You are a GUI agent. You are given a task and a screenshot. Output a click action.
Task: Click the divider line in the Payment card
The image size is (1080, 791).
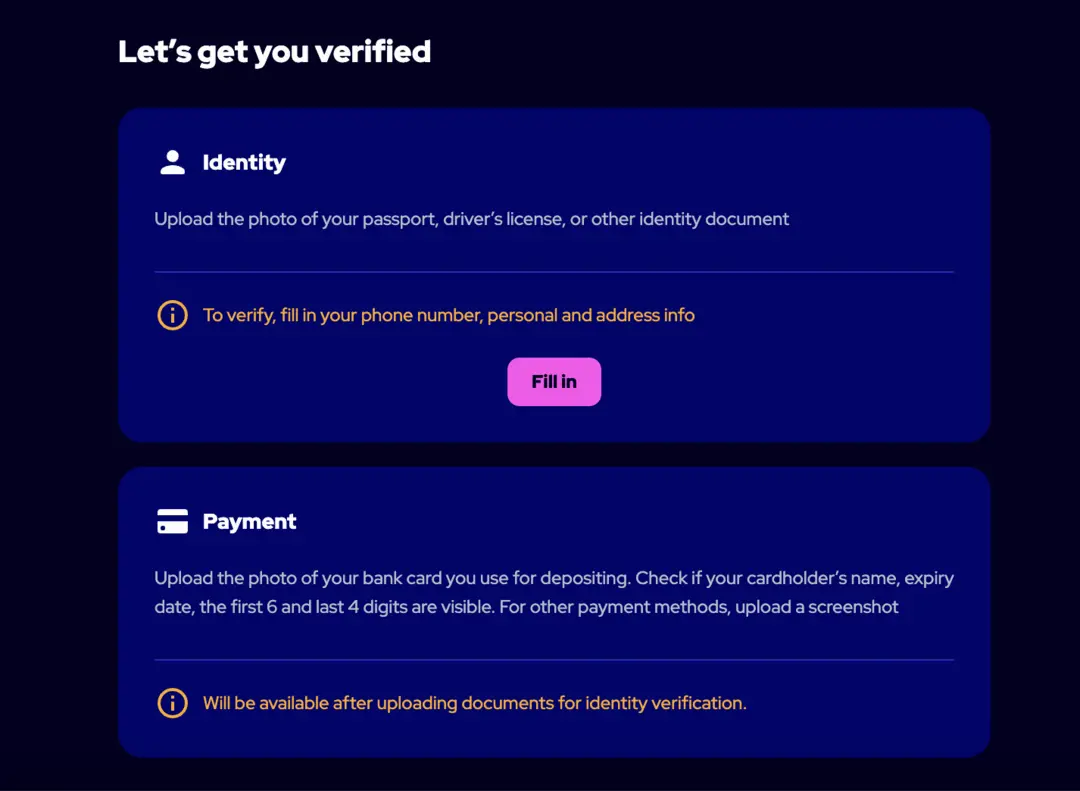(554, 660)
